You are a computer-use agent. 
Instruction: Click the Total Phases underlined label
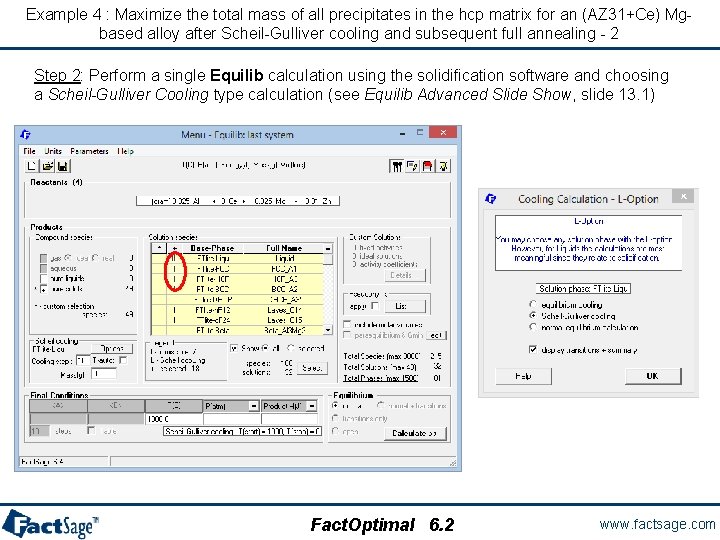381,378
